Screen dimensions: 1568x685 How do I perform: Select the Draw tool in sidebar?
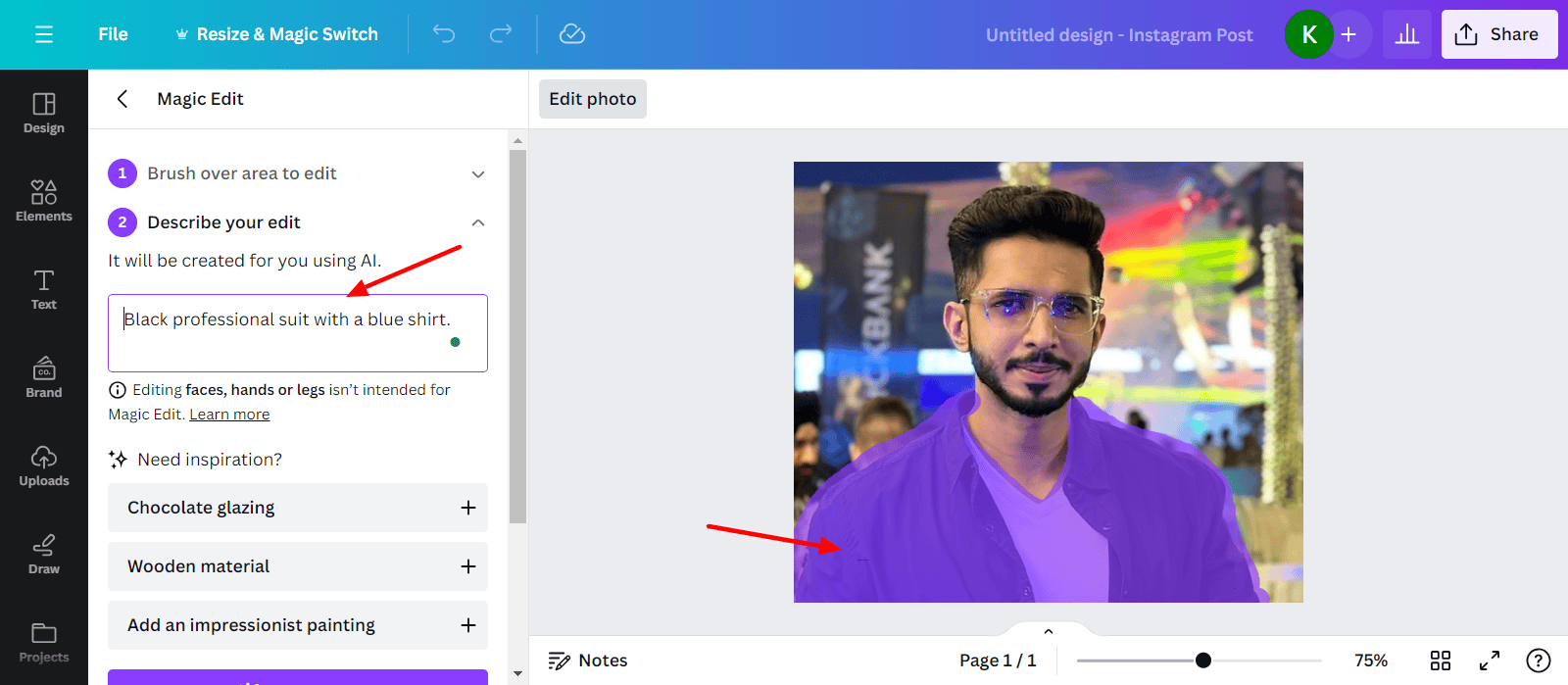click(44, 554)
